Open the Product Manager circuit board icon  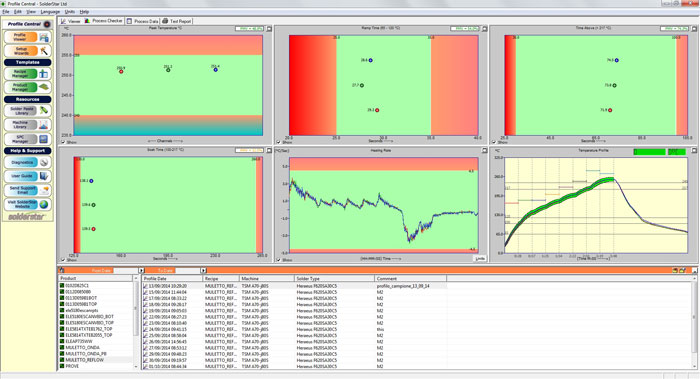point(44,87)
